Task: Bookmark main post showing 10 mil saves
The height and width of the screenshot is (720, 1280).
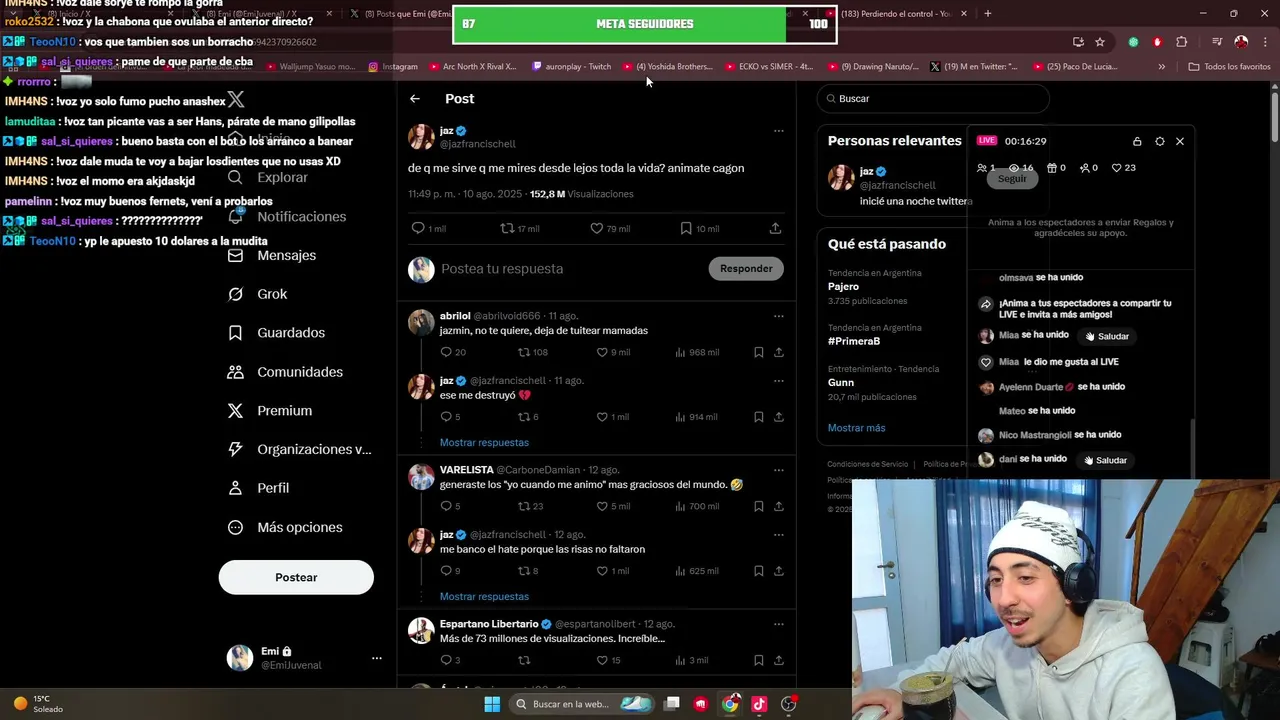Action: tap(686, 228)
